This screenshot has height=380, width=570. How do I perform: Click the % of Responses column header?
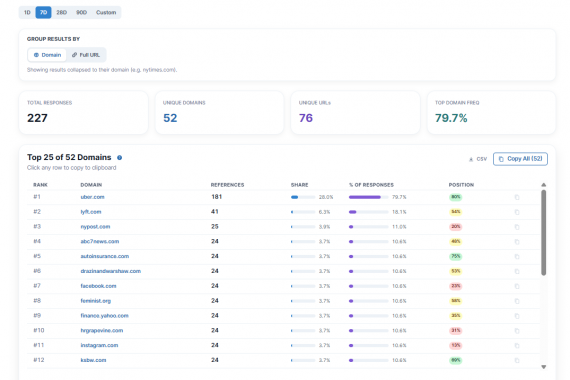371,185
